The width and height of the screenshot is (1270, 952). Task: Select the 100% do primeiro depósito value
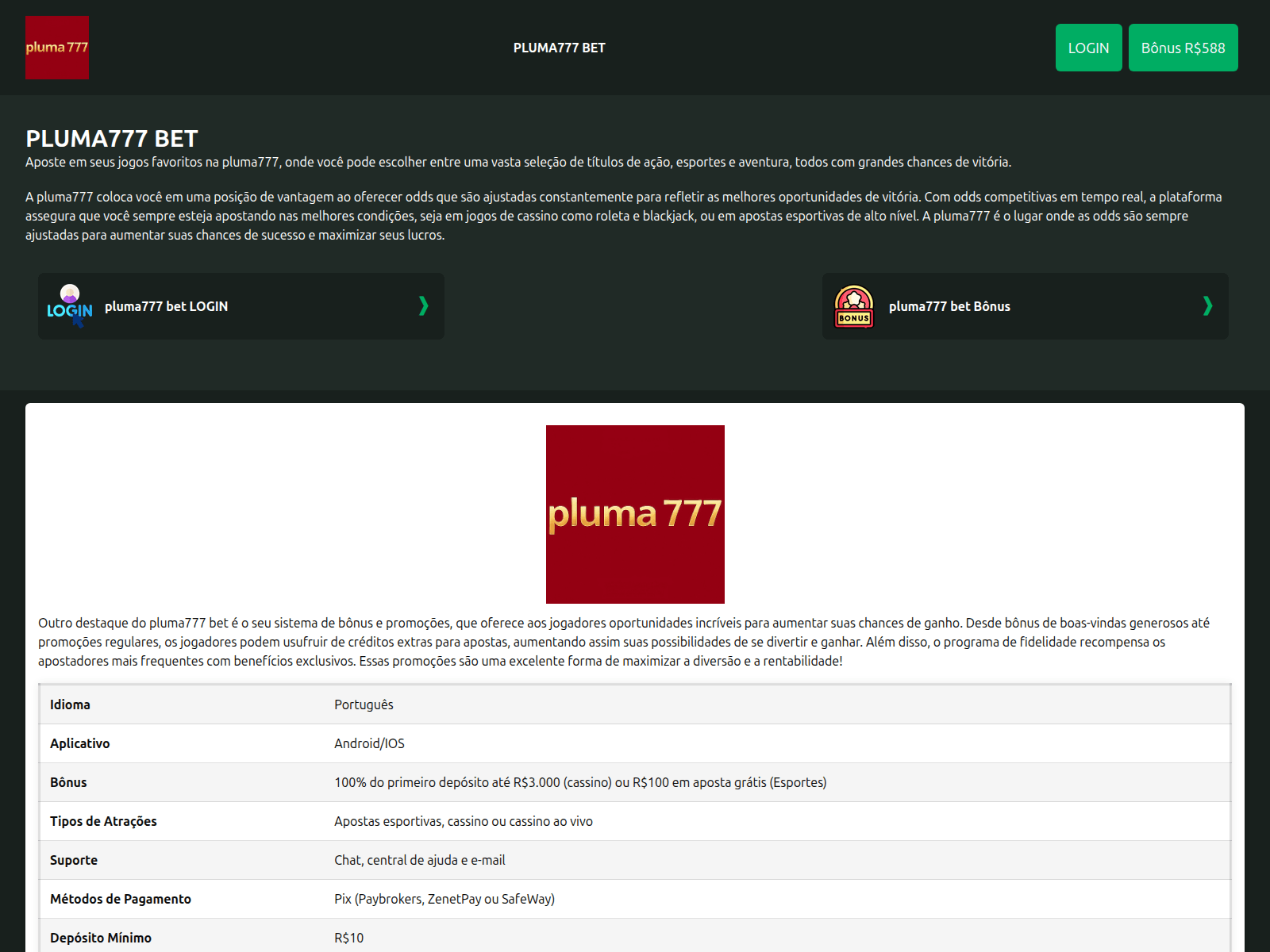580,782
